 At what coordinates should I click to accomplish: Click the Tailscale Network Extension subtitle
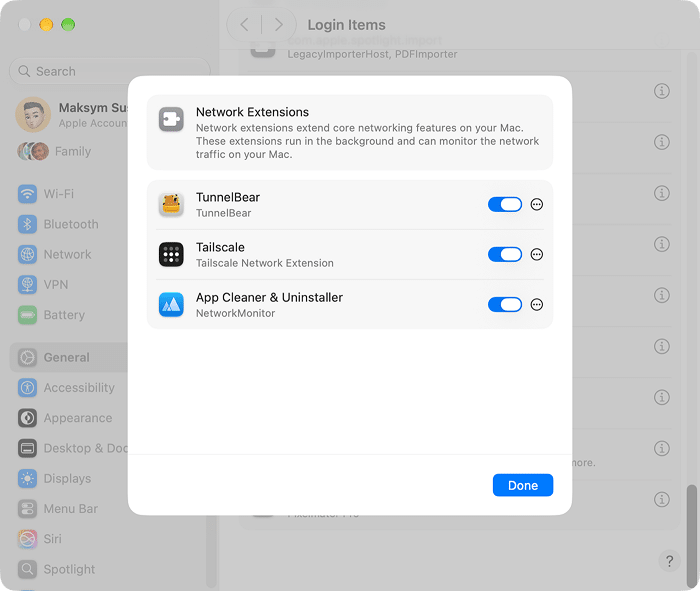tap(265, 263)
